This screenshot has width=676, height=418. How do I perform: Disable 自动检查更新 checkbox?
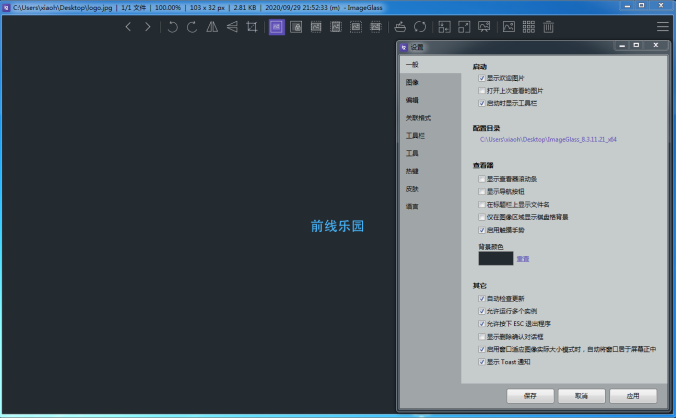pos(482,299)
